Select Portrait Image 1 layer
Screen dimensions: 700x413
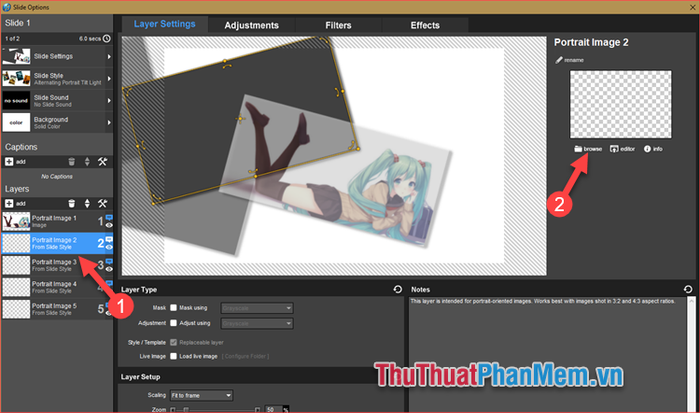57,221
